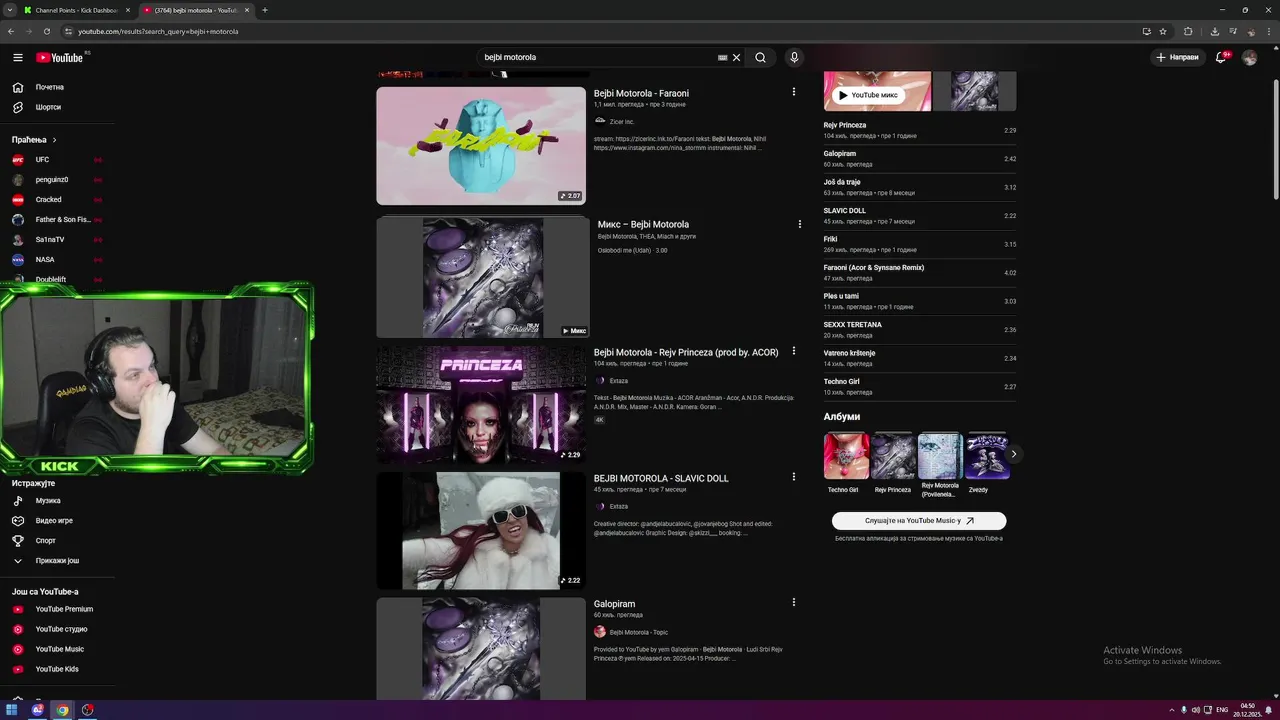Viewport: 1280px width, 720px height.
Task: Open the Windows Start button
Action: coord(12,710)
